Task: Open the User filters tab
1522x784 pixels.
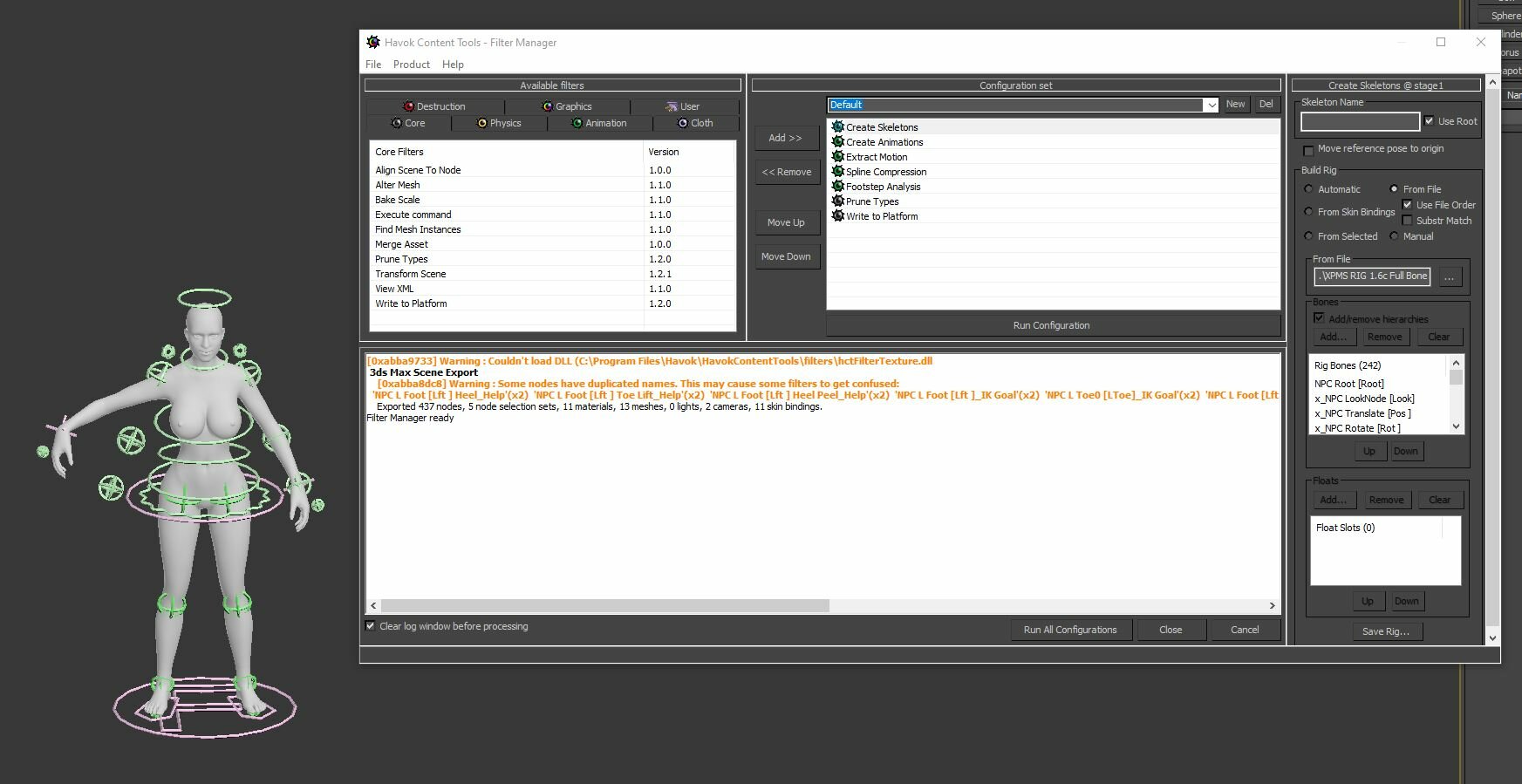Action: [x=684, y=106]
